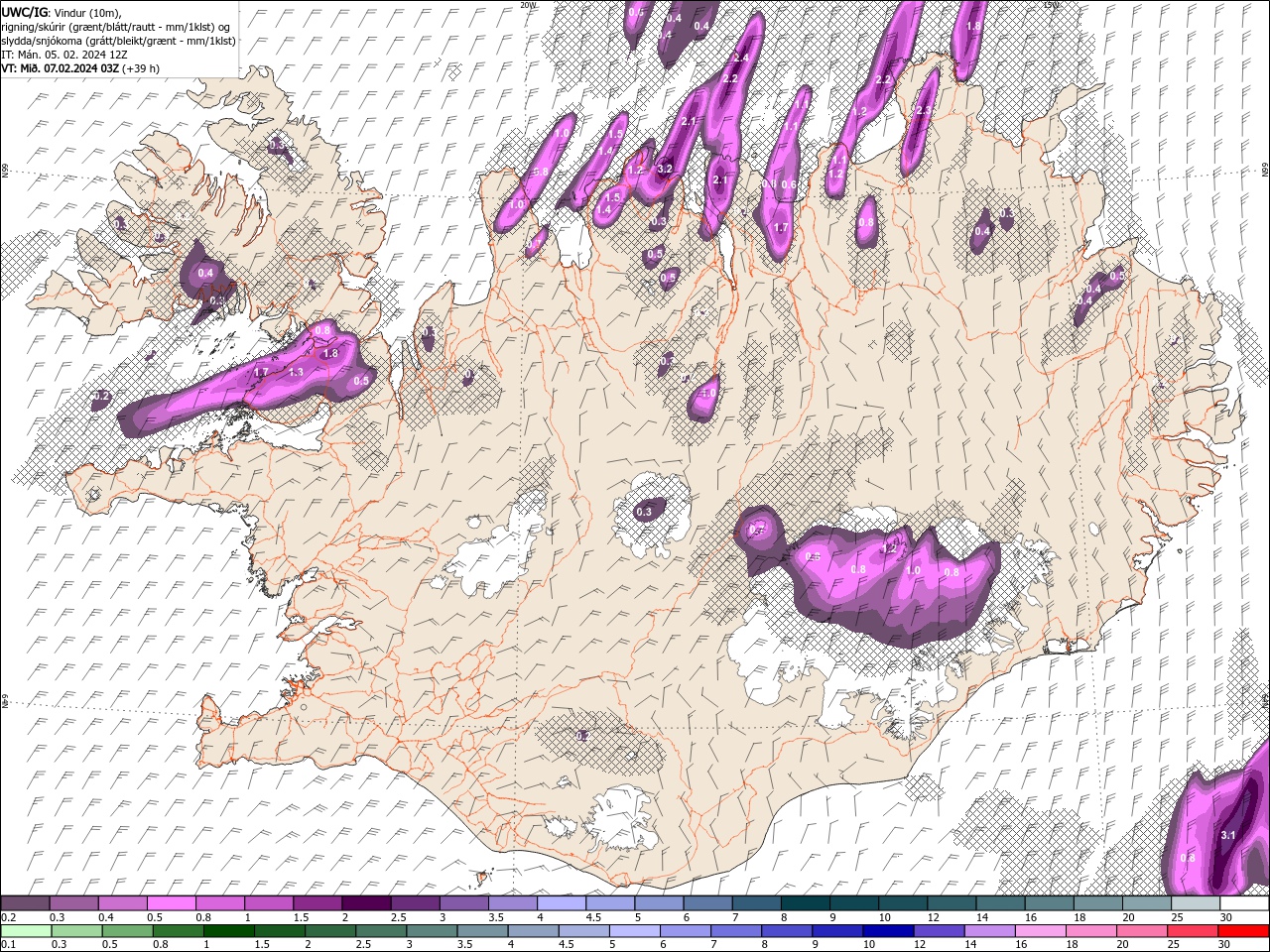
Task: Click the 2.3 precipitation value on the map
Action: pyautogui.click(x=923, y=110)
